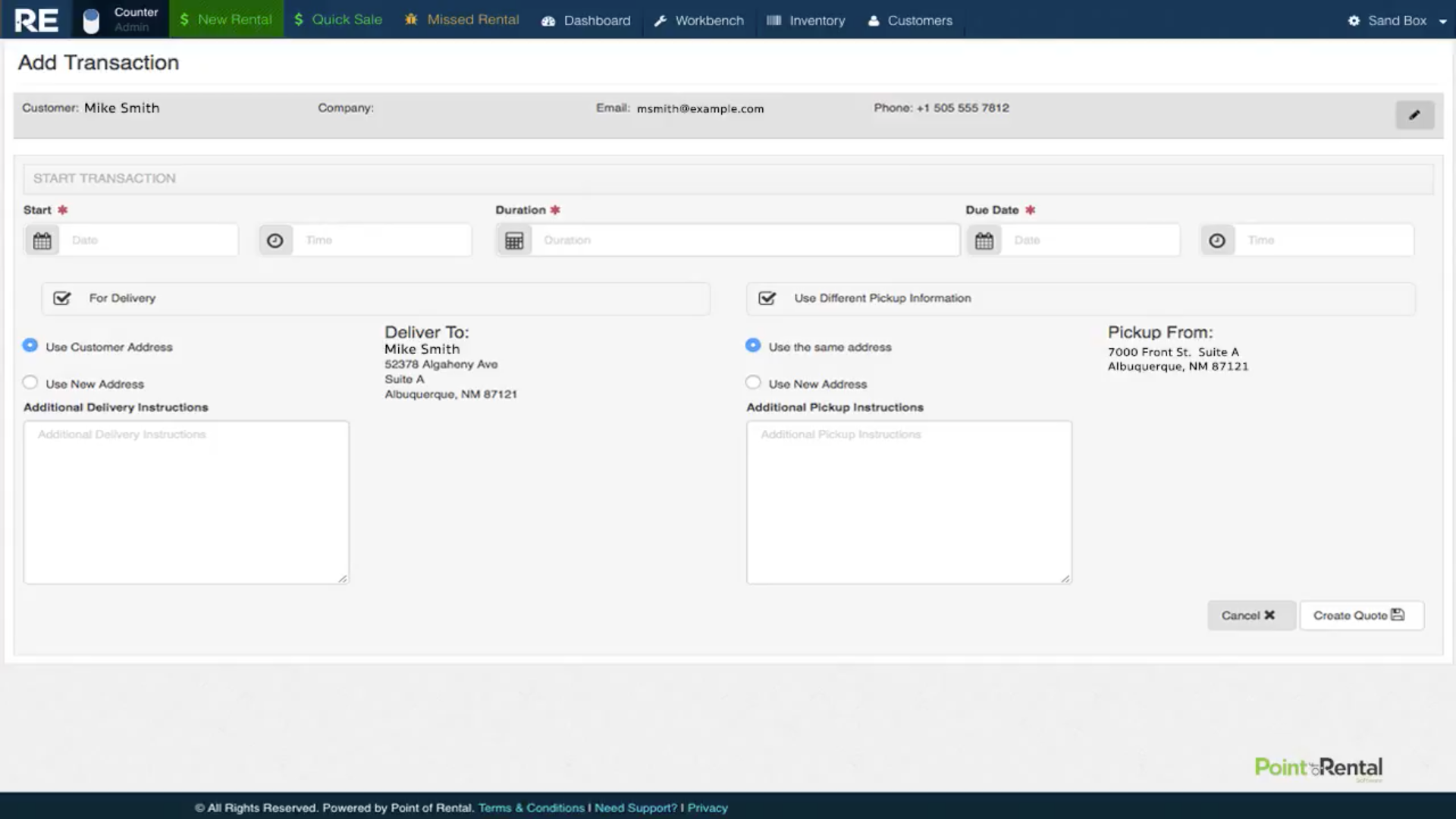The image size is (1456, 819).
Task: Click the Start date calendar icon
Action: pyautogui.click(x=42, y=240)
